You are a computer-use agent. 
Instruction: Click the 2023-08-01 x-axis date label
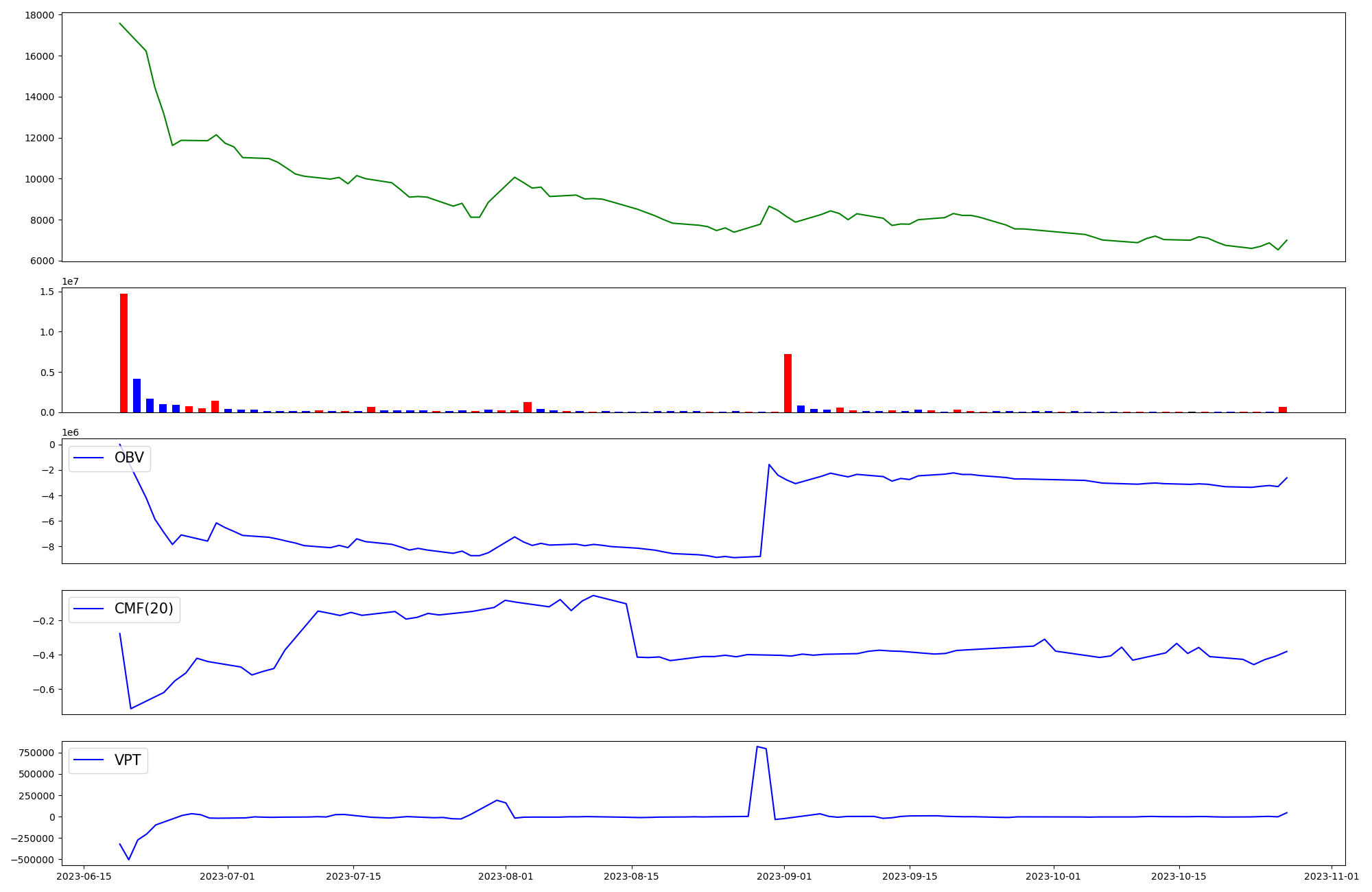pyautogui.click(x=506, y=876)
